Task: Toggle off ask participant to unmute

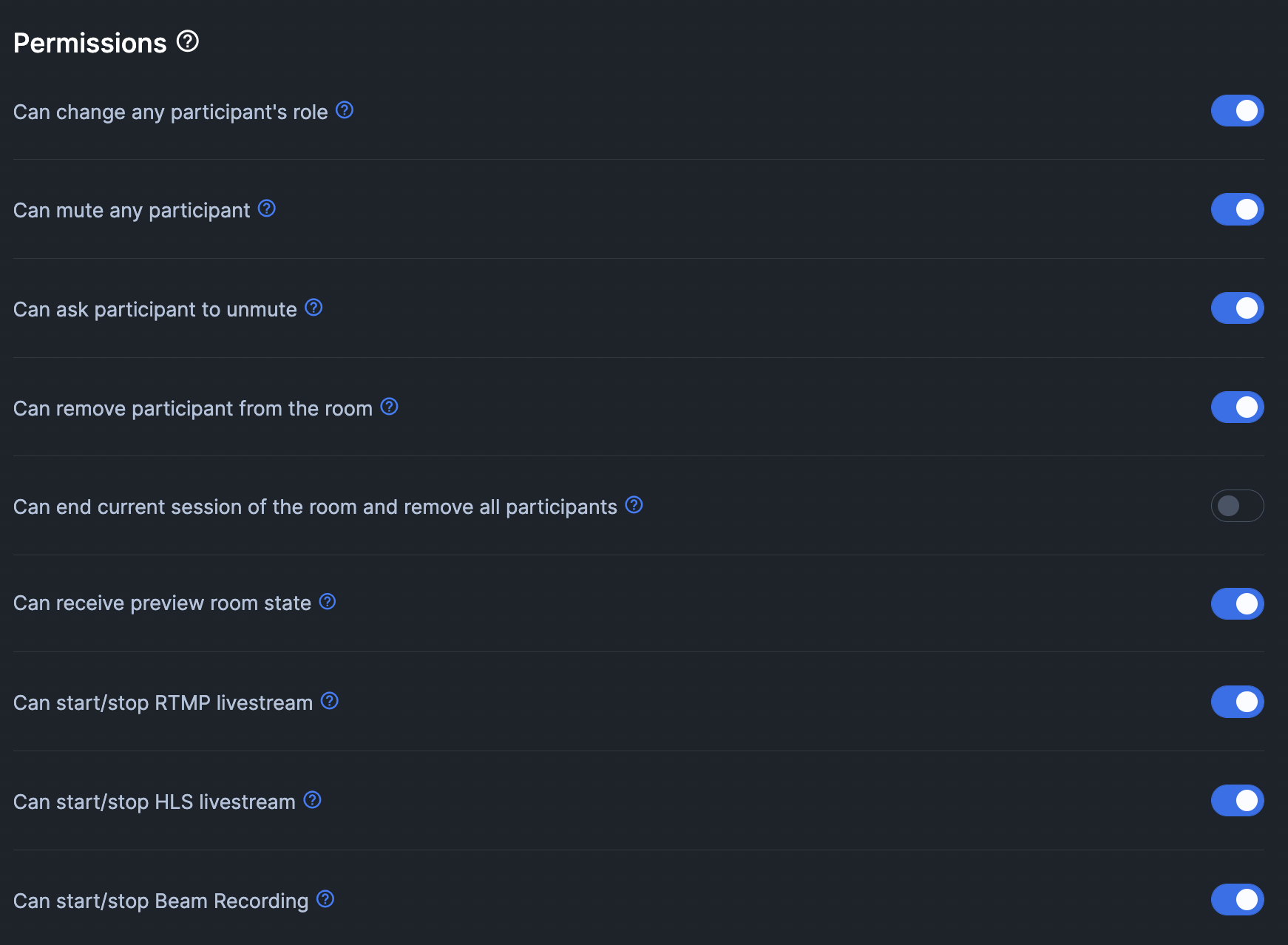Action: (x=1237, y=308)
